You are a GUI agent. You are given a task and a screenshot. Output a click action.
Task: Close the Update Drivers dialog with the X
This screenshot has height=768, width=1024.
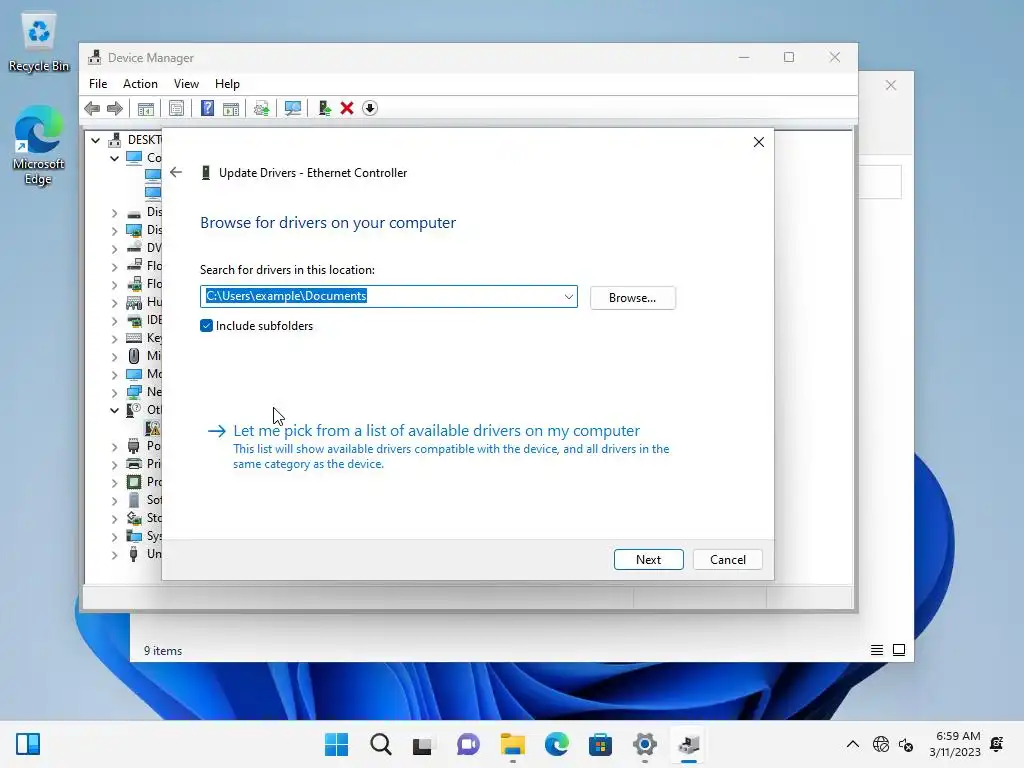click(x=758, y=142)
